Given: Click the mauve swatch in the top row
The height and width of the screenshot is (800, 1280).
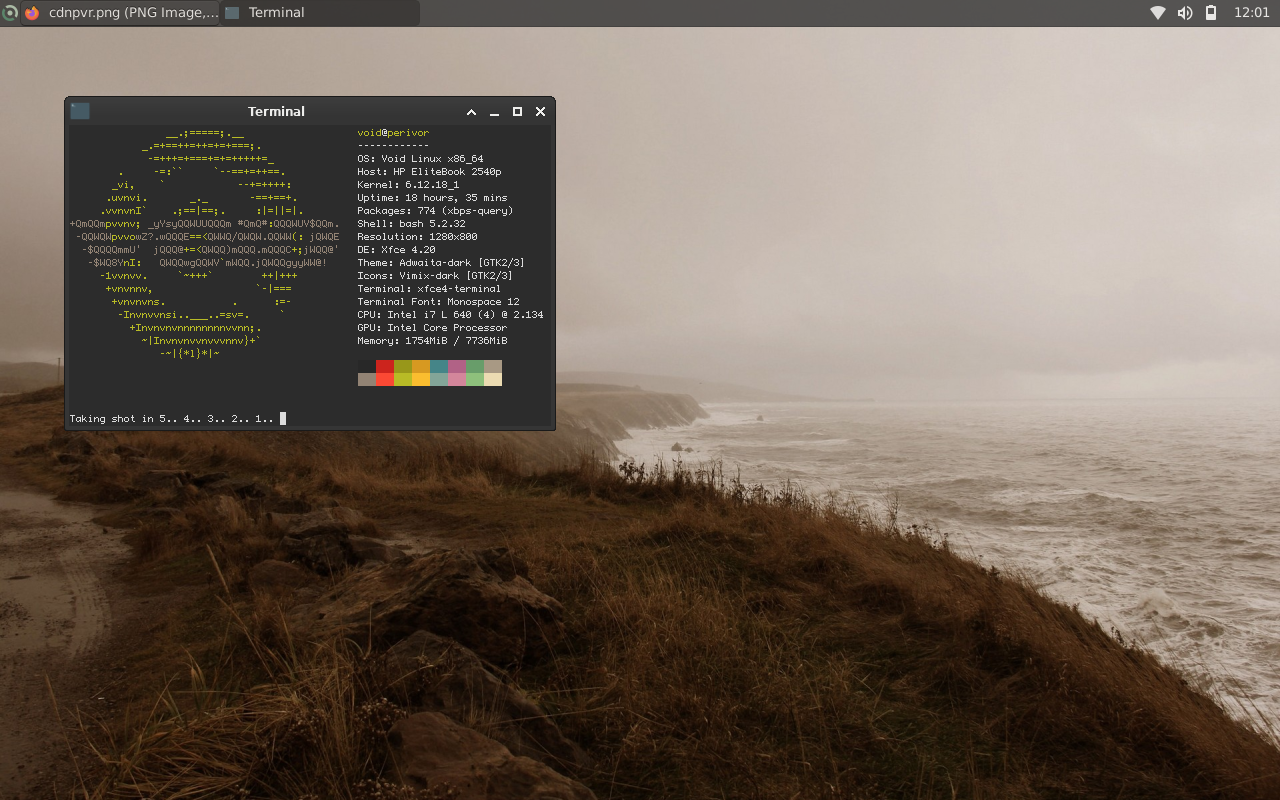Looking at the screenshot, I should 457,366.
